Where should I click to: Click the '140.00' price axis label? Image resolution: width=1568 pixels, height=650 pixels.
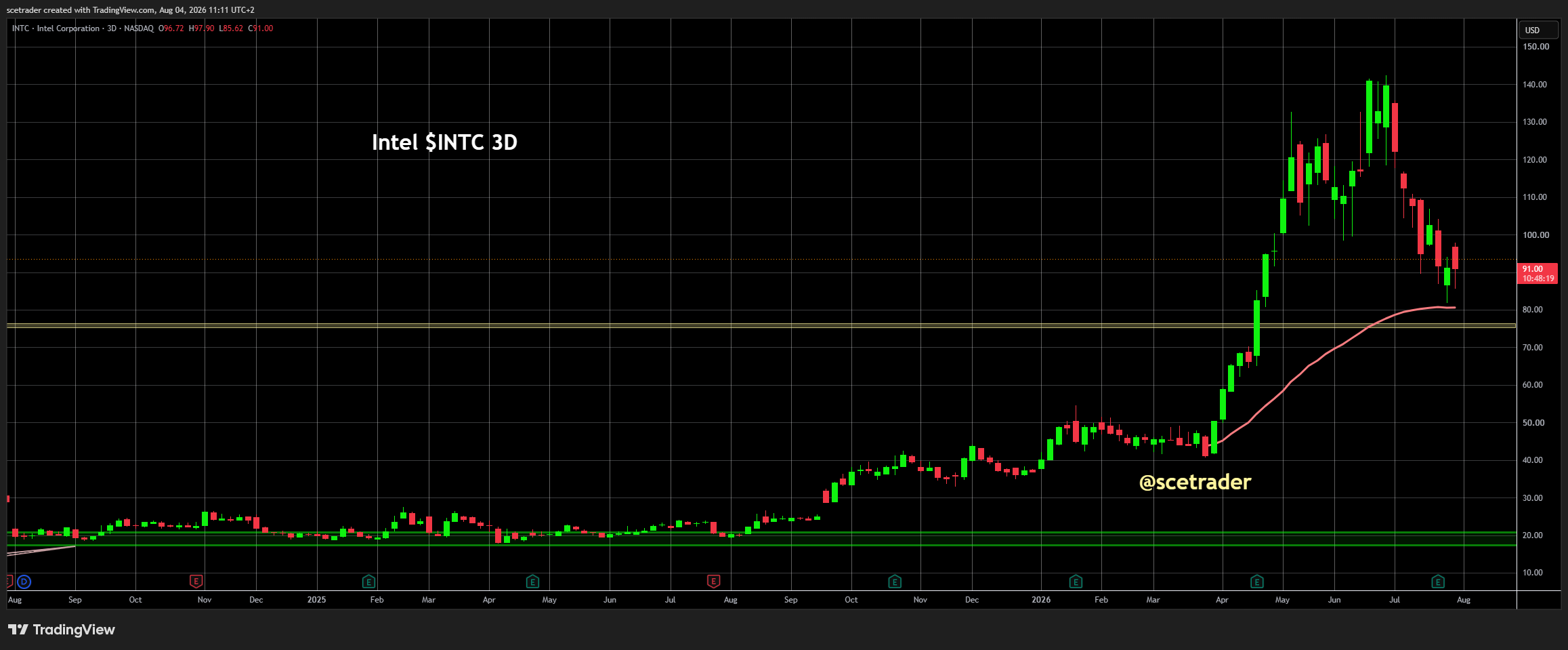[x=1535, y=85]
